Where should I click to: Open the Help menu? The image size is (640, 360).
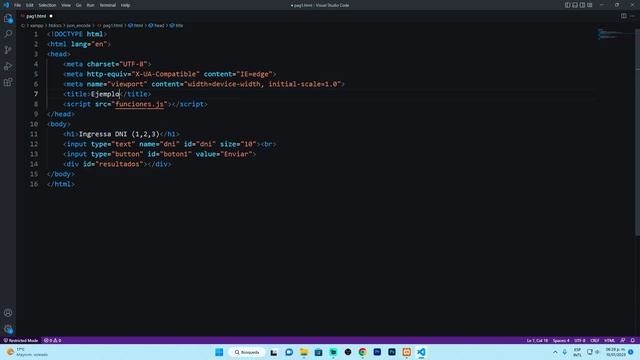125,5
